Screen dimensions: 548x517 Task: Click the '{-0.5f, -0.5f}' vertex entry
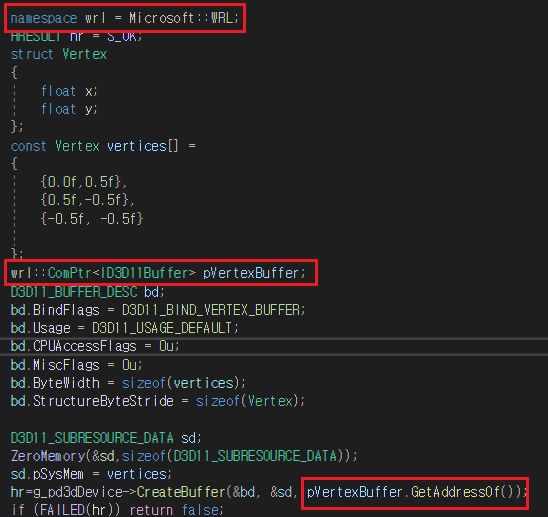92,219
